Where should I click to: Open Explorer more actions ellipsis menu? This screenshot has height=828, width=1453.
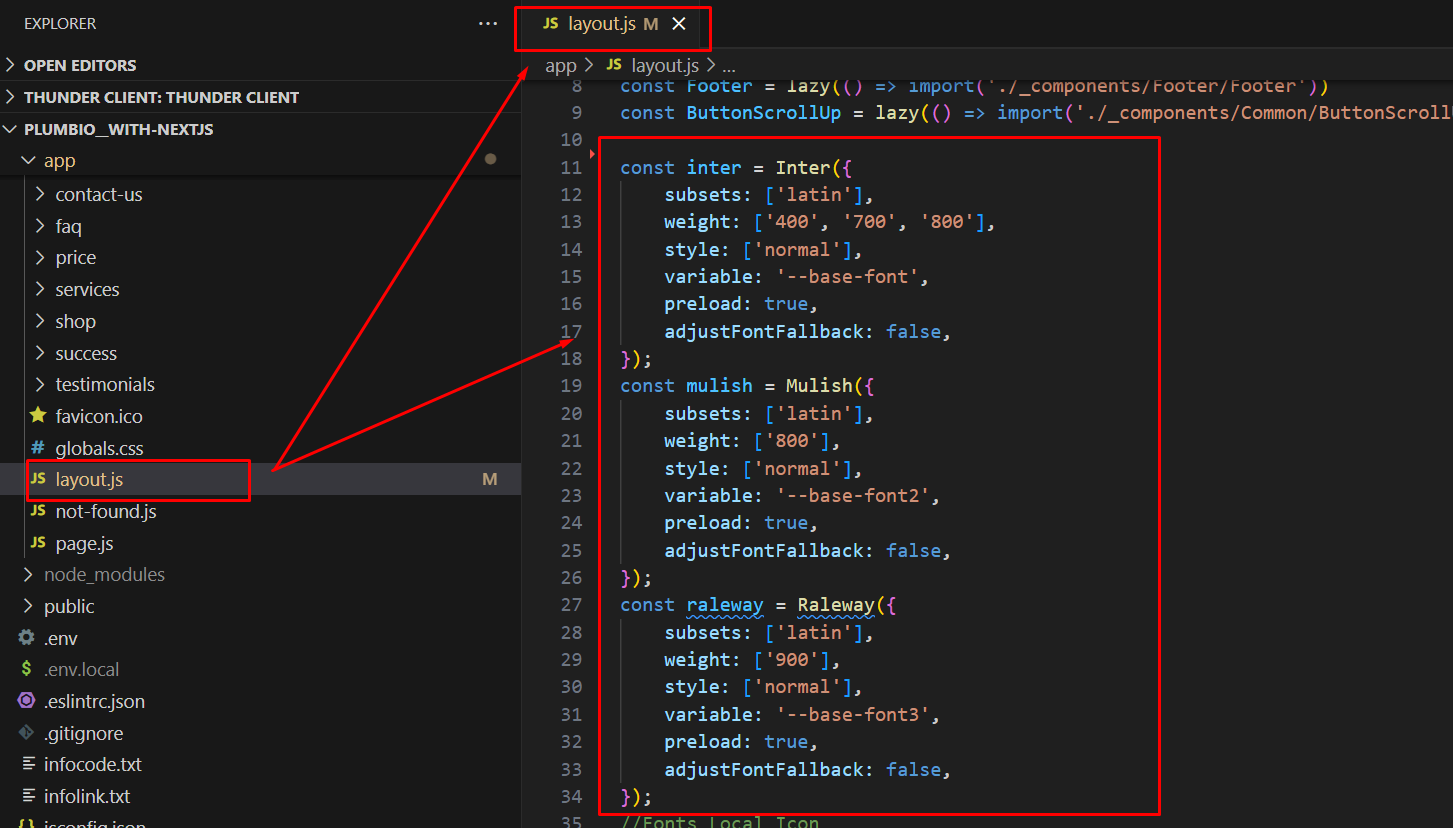coord(488,23)
